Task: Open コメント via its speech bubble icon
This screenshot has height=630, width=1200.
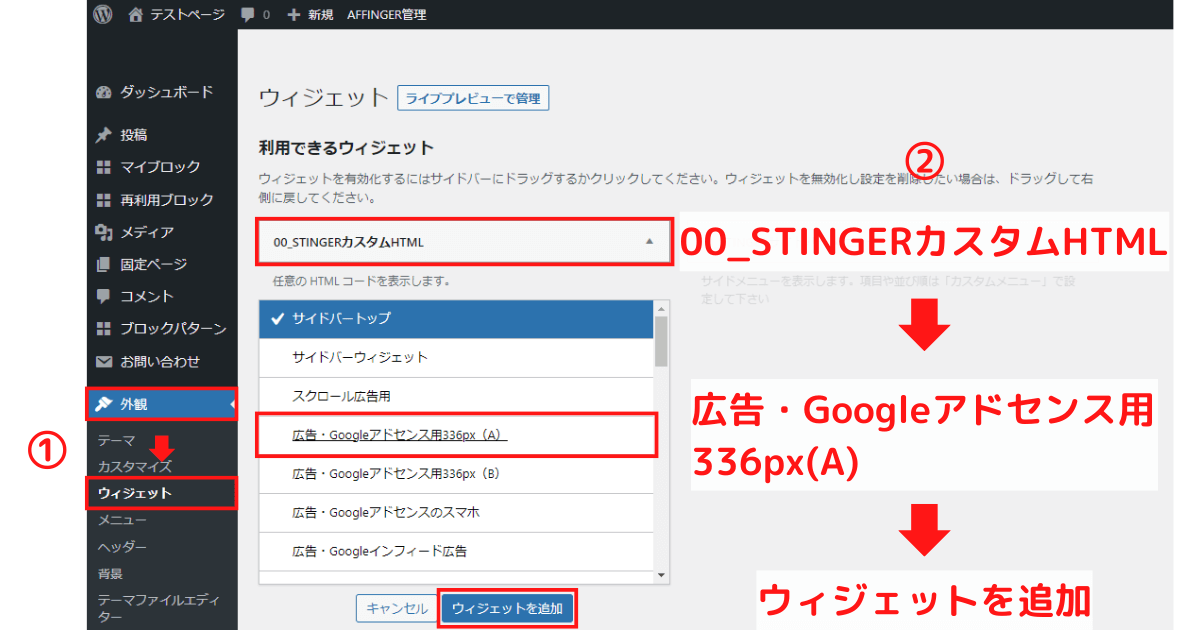Action: tap(105, 296)
